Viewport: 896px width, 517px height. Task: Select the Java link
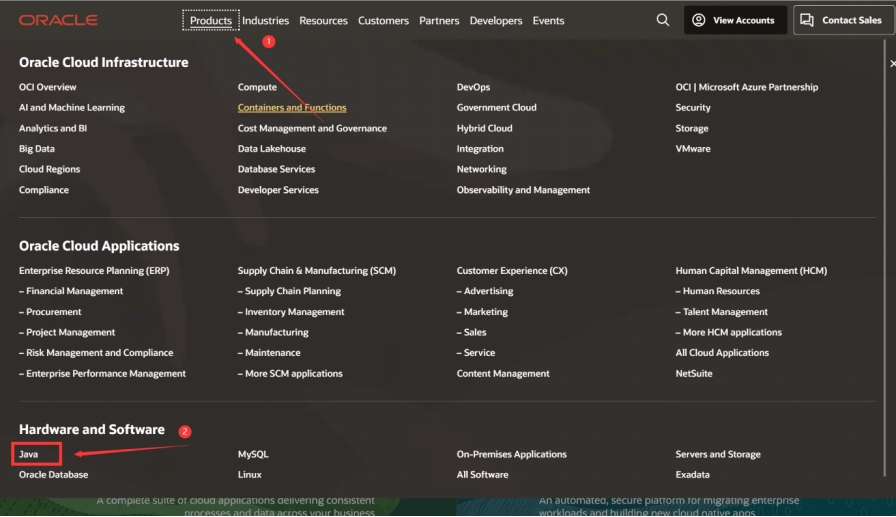tap(28, 454)
